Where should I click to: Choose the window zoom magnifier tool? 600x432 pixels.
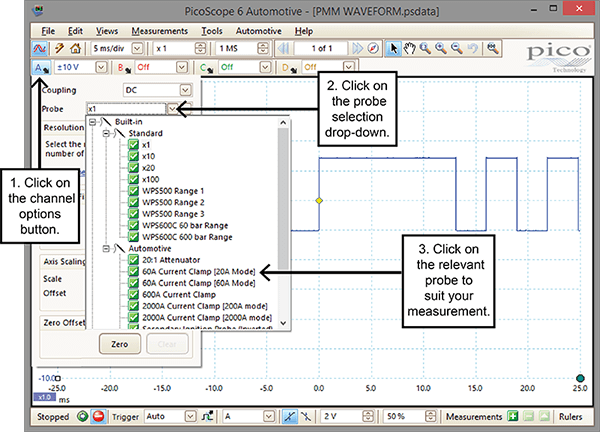[425, 49]
